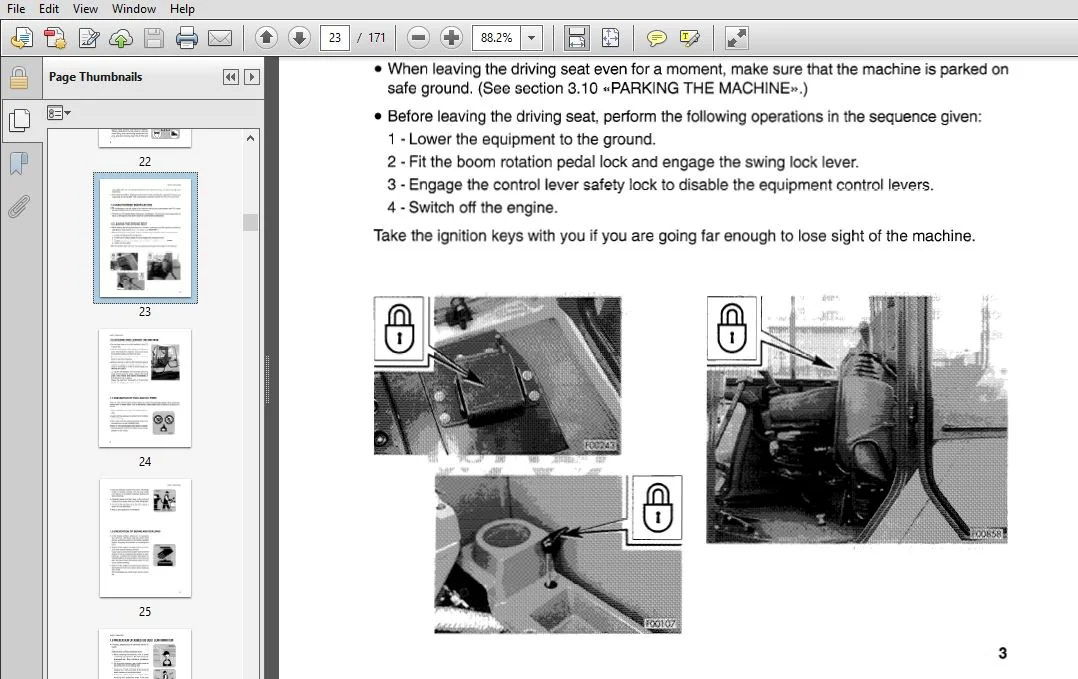This screenshot has width=1078, height=679.
Task: Go to next page with down arrow
Action: (x=299, y=38)
